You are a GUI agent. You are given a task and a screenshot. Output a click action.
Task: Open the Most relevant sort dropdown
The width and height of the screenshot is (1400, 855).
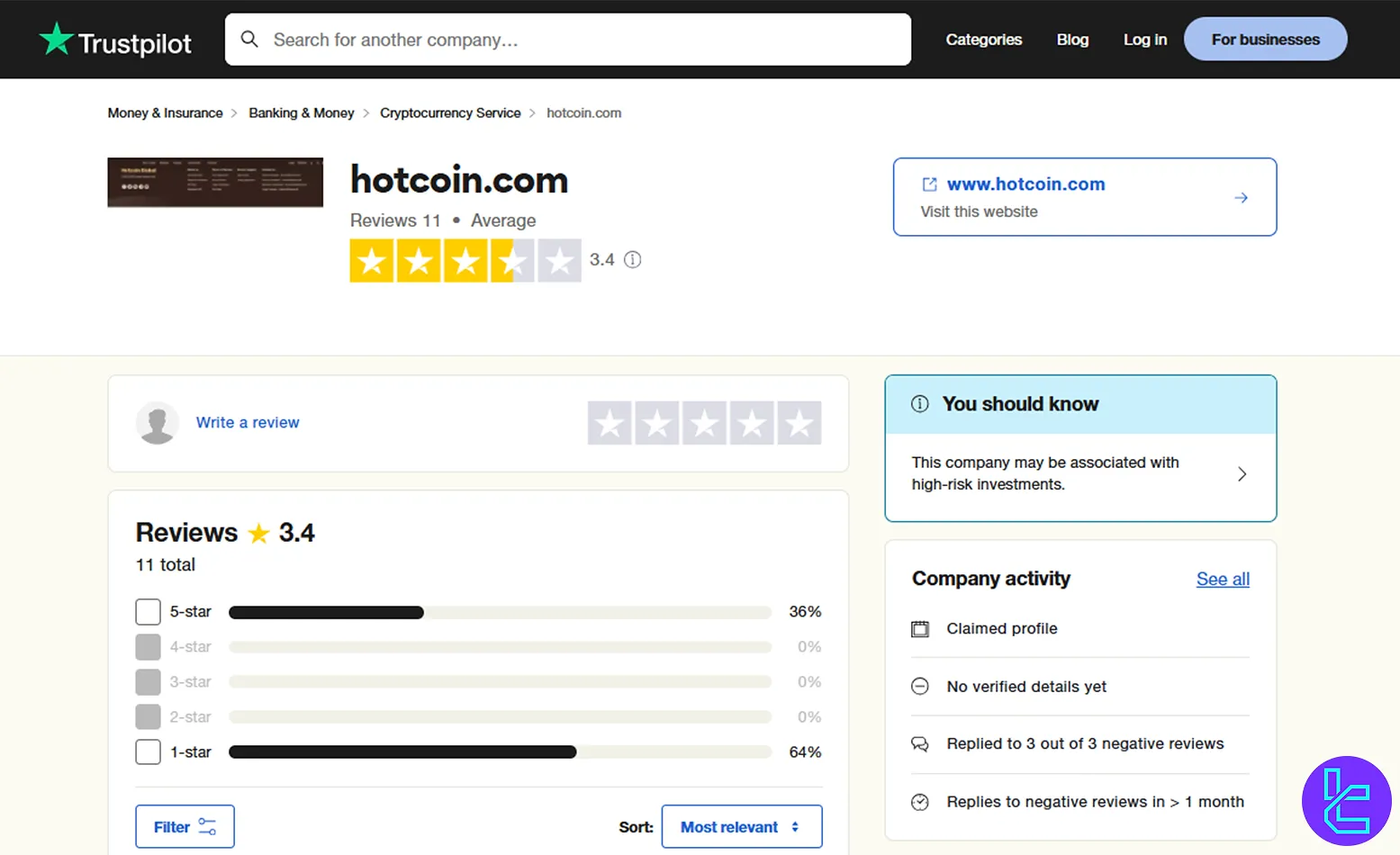tap(742, 826)
